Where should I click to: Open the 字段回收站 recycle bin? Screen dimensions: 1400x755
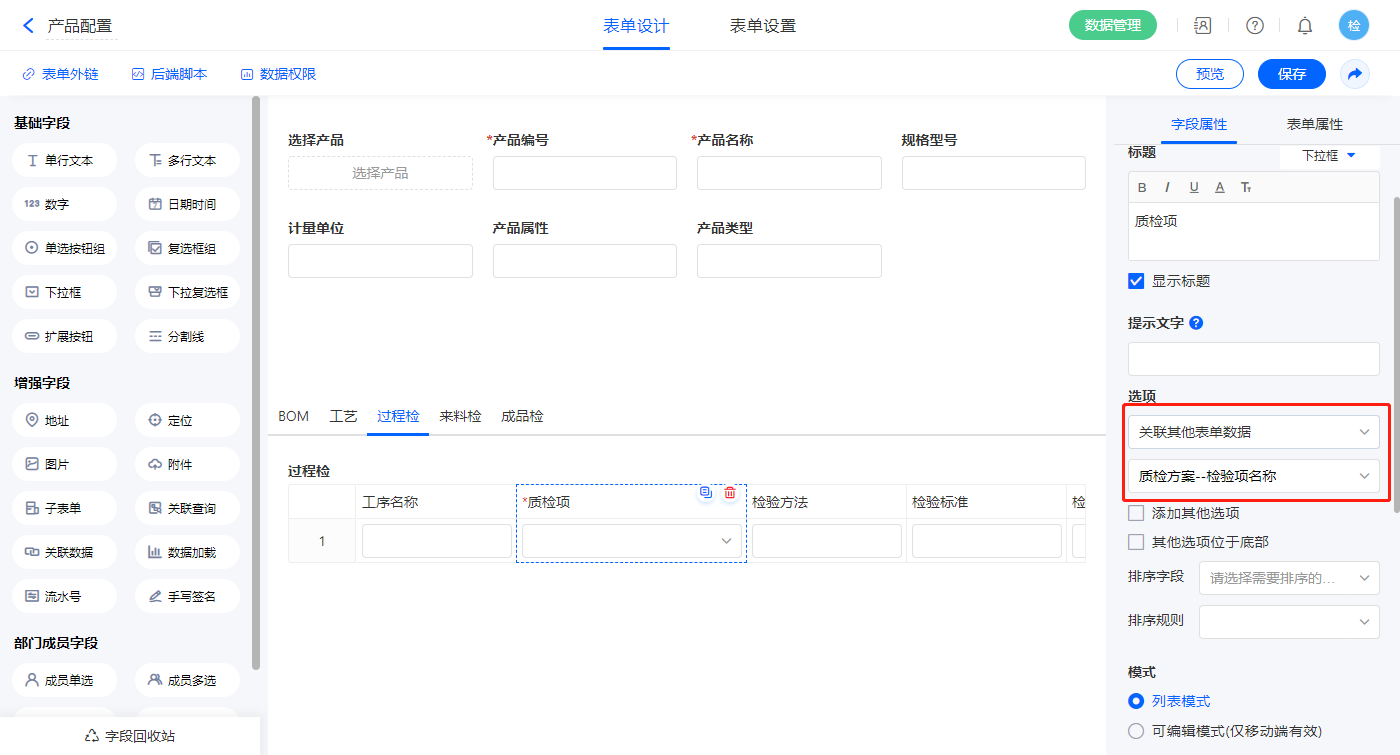click(x=130, y=736)
